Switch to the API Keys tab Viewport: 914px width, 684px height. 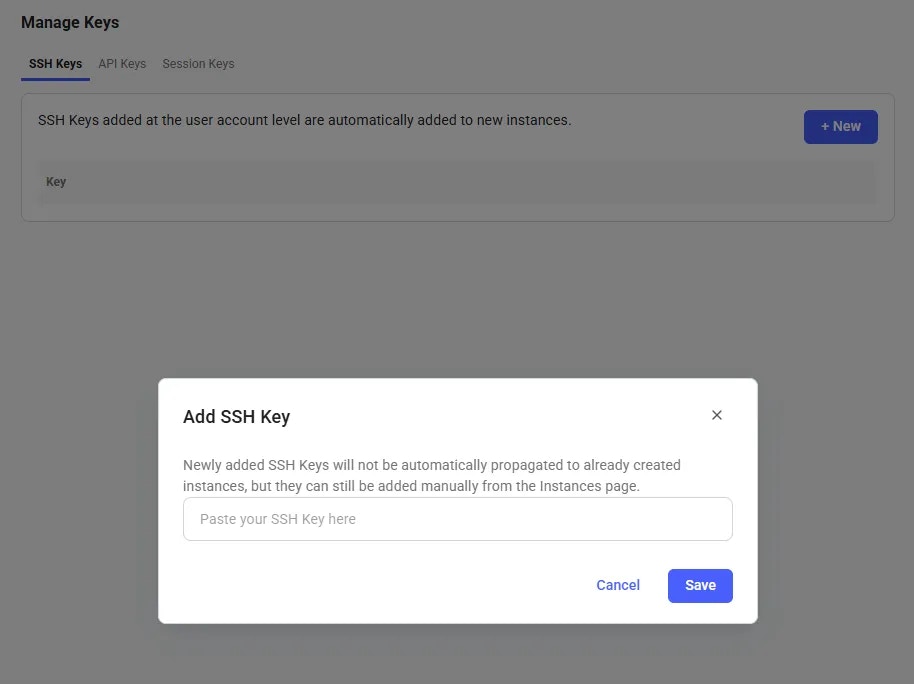click(x=122, y=64)
